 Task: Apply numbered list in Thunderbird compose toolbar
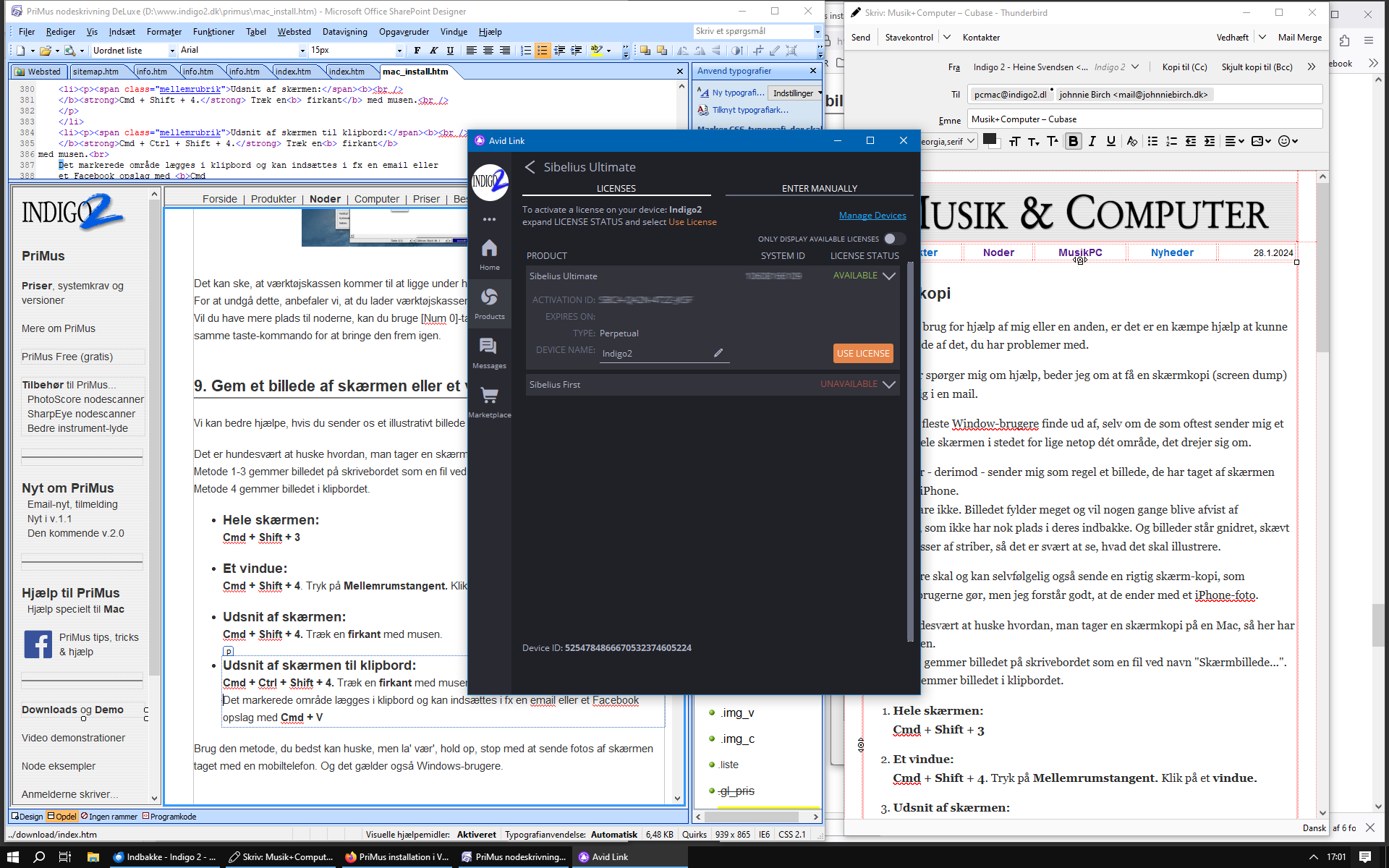[x=1172, y=141]
